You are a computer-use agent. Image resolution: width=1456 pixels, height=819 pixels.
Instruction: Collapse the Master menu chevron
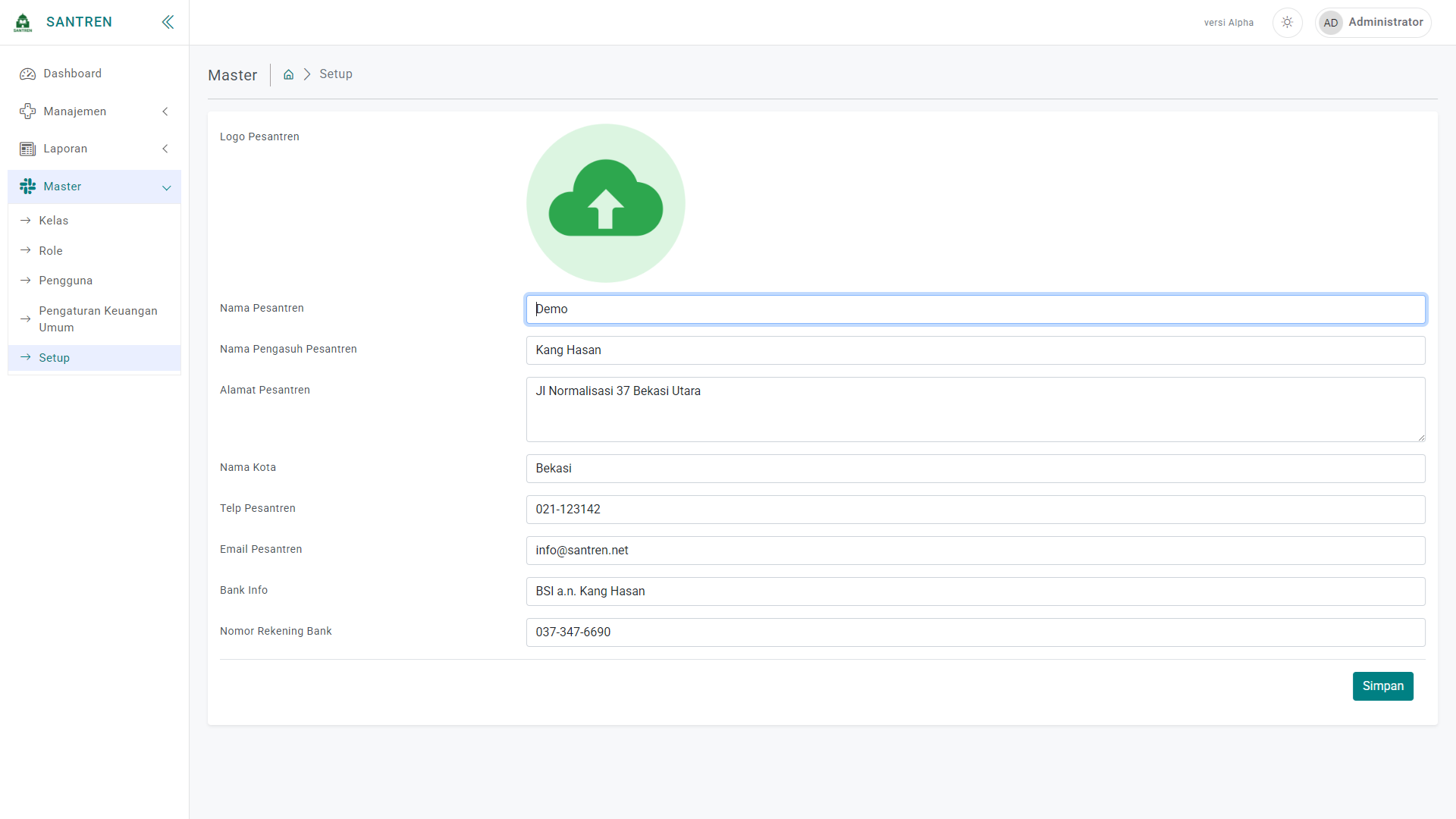(167, 187)
